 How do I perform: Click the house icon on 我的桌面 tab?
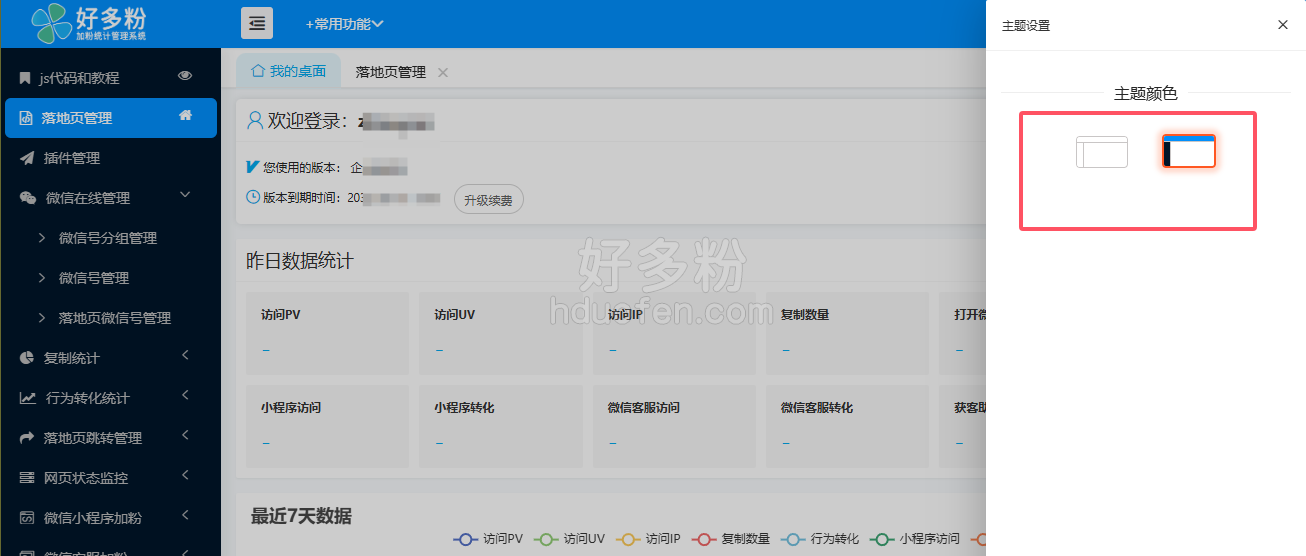[258, 71]
